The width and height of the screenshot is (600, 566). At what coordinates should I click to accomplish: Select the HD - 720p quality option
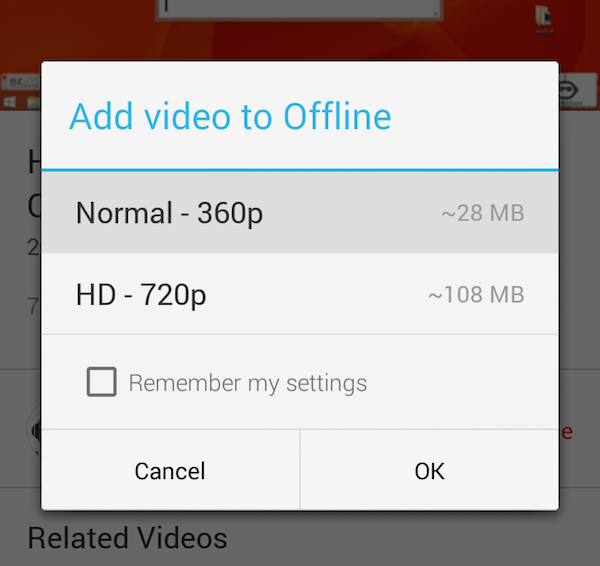point(300,294)
